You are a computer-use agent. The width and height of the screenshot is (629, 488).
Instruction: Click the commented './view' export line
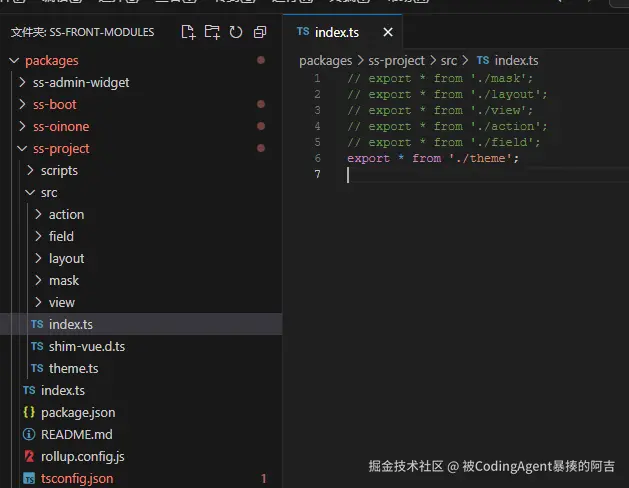440,110
